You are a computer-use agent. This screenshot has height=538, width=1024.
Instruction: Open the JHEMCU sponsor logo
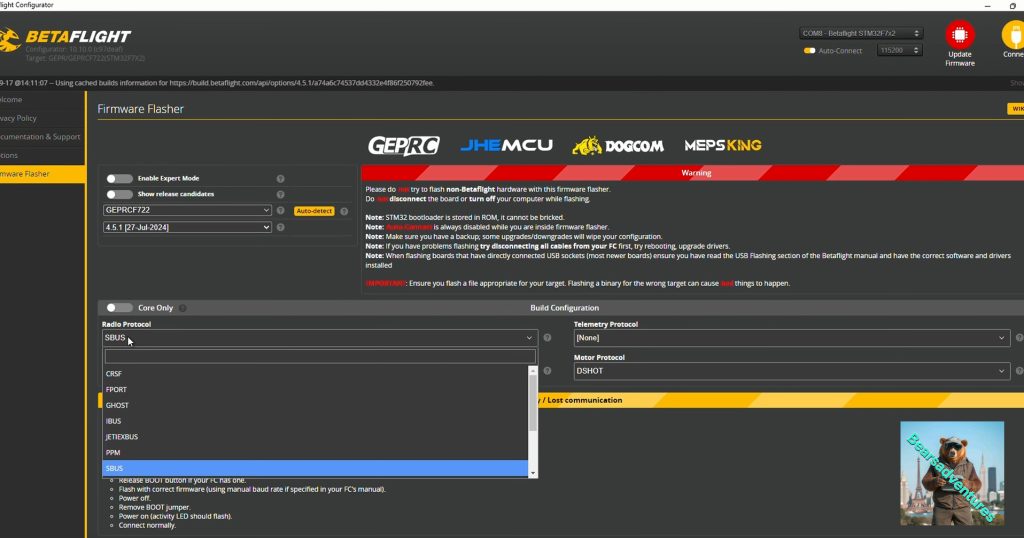click(x=506, y=145)
